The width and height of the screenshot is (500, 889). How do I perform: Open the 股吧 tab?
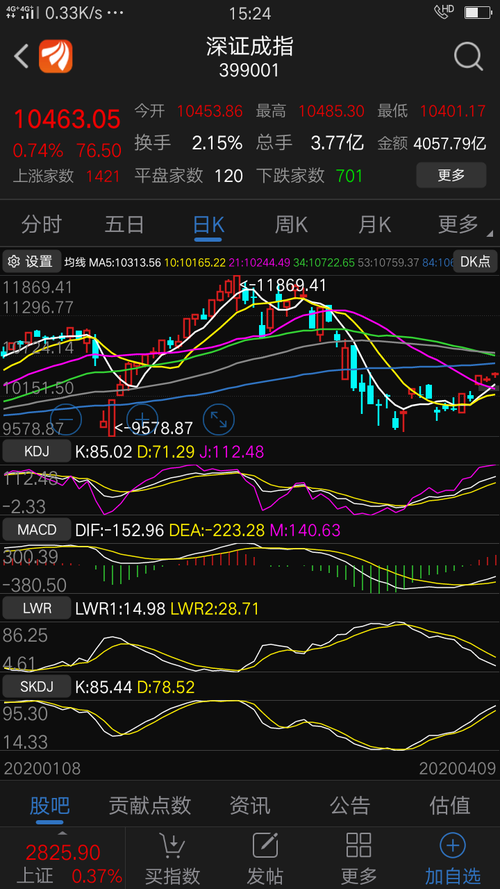(x=50, y=805)
